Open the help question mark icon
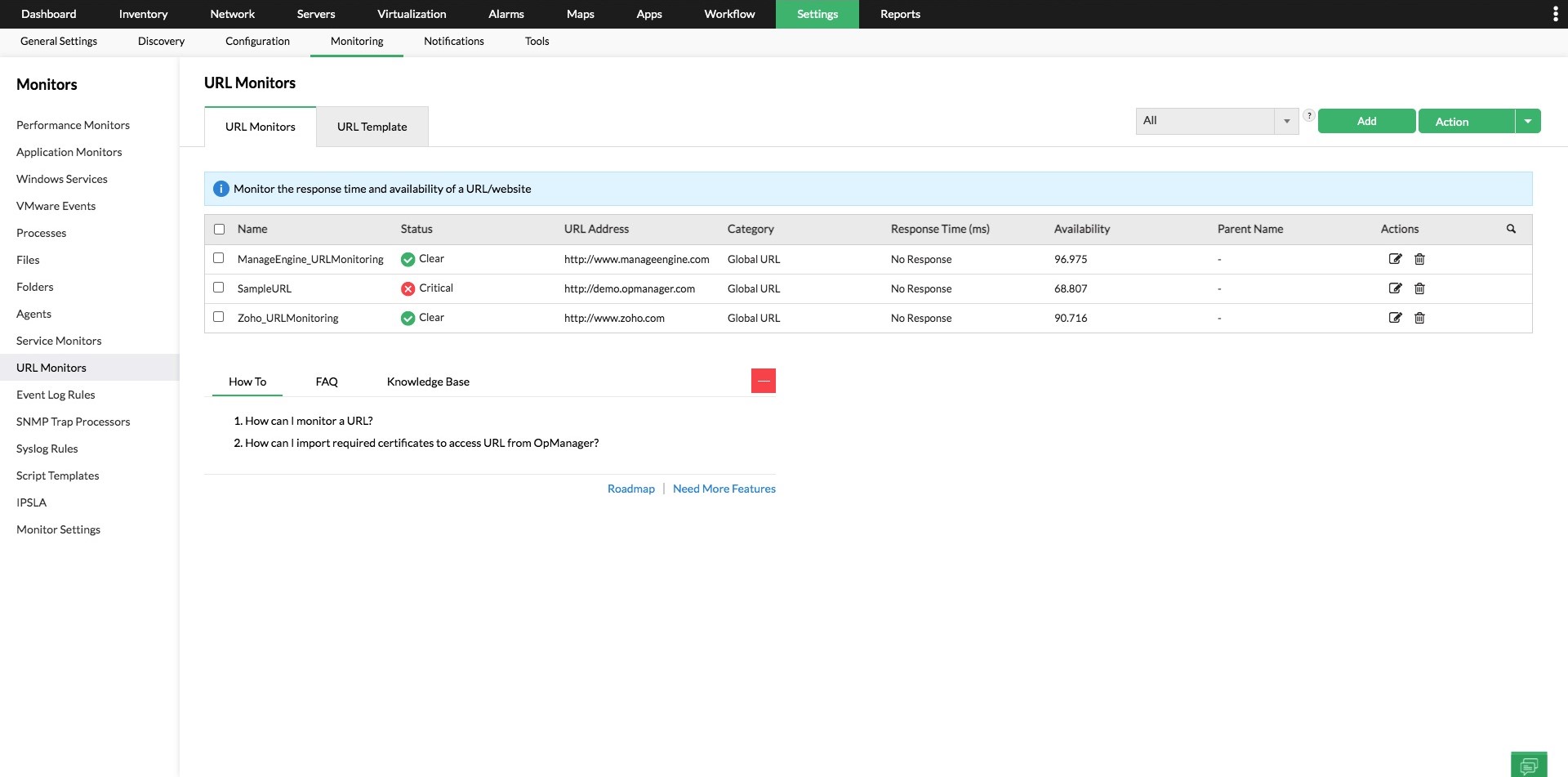The width and height of the screenshot is (1568, 777). [1309, 116]
